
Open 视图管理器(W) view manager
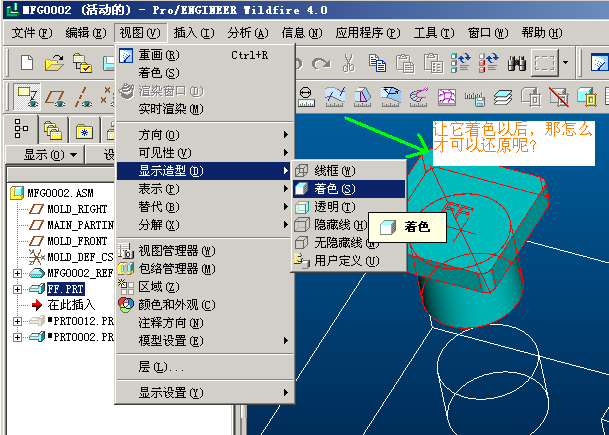(205, 251)
